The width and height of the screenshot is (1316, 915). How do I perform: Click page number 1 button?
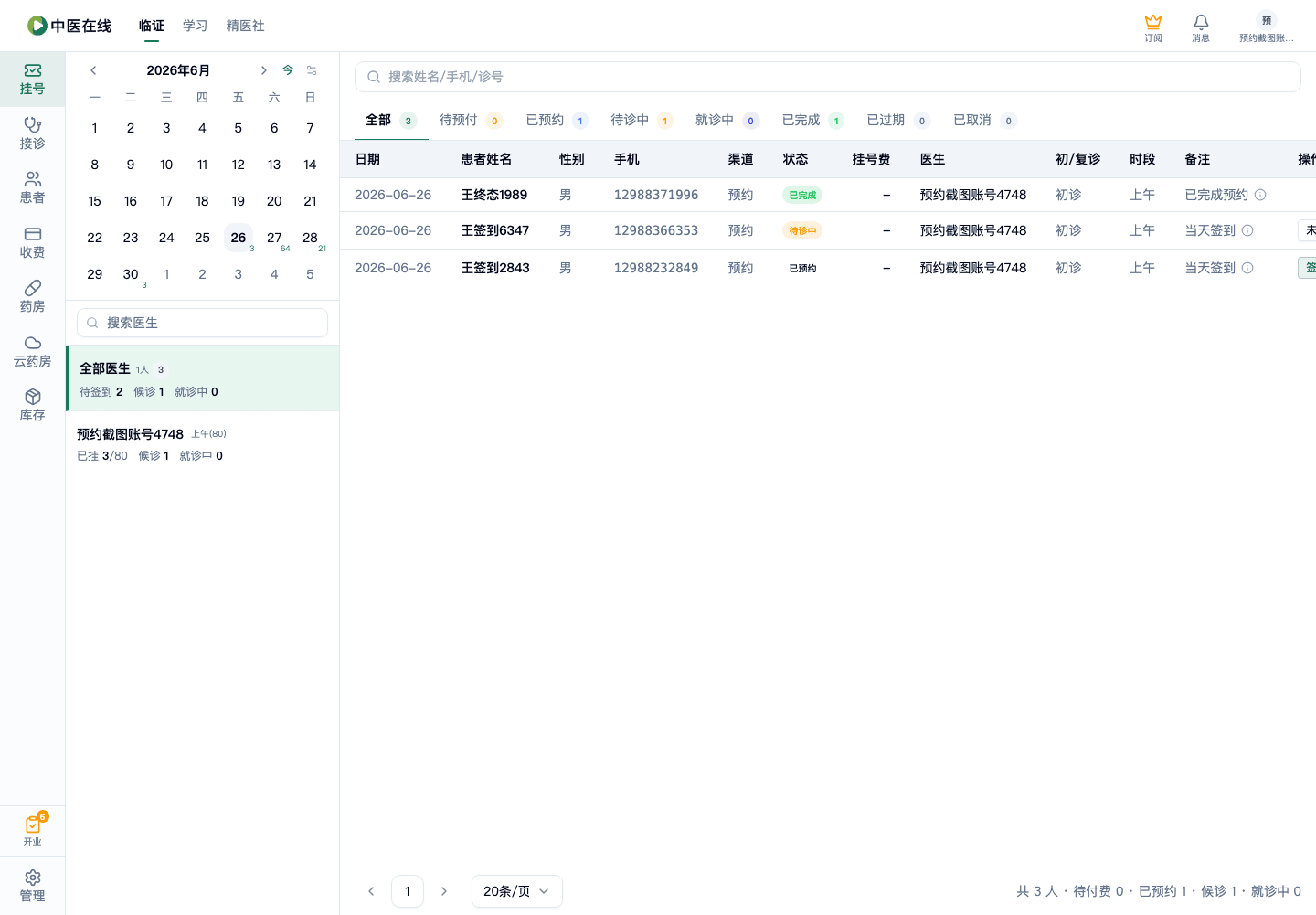[408, 891]
